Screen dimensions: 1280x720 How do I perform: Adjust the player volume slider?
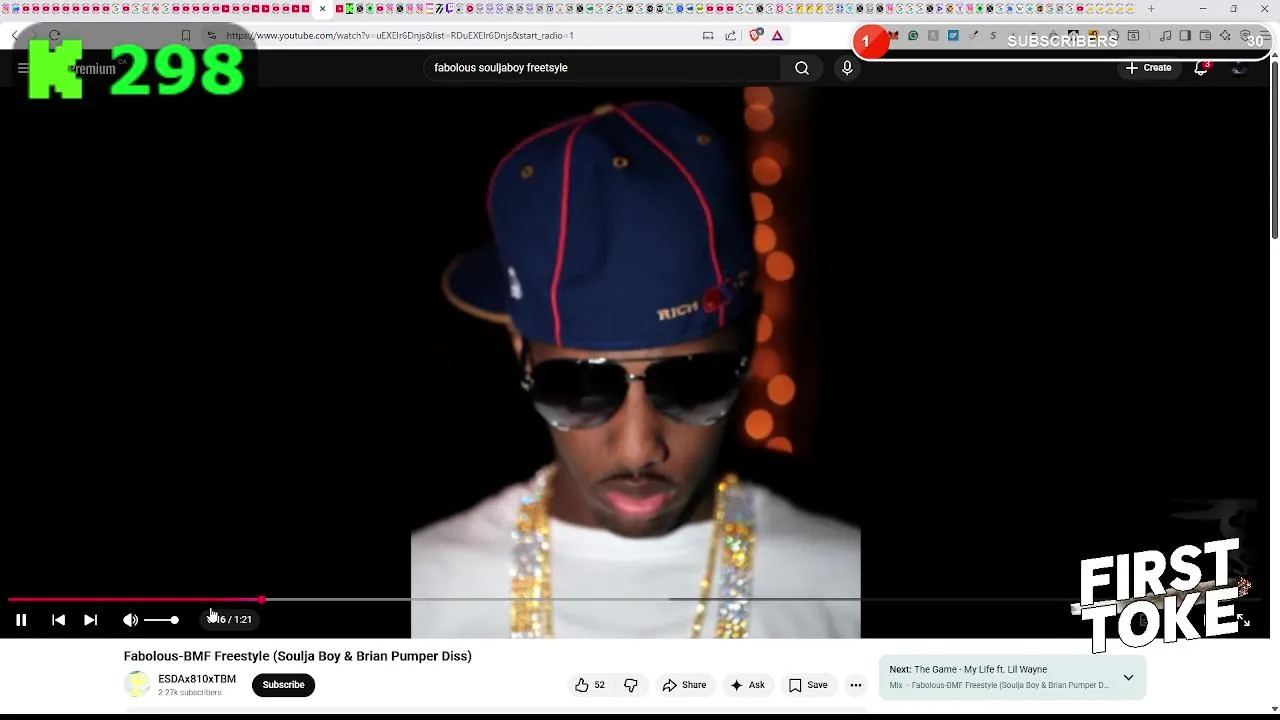(x=161, y=620)
